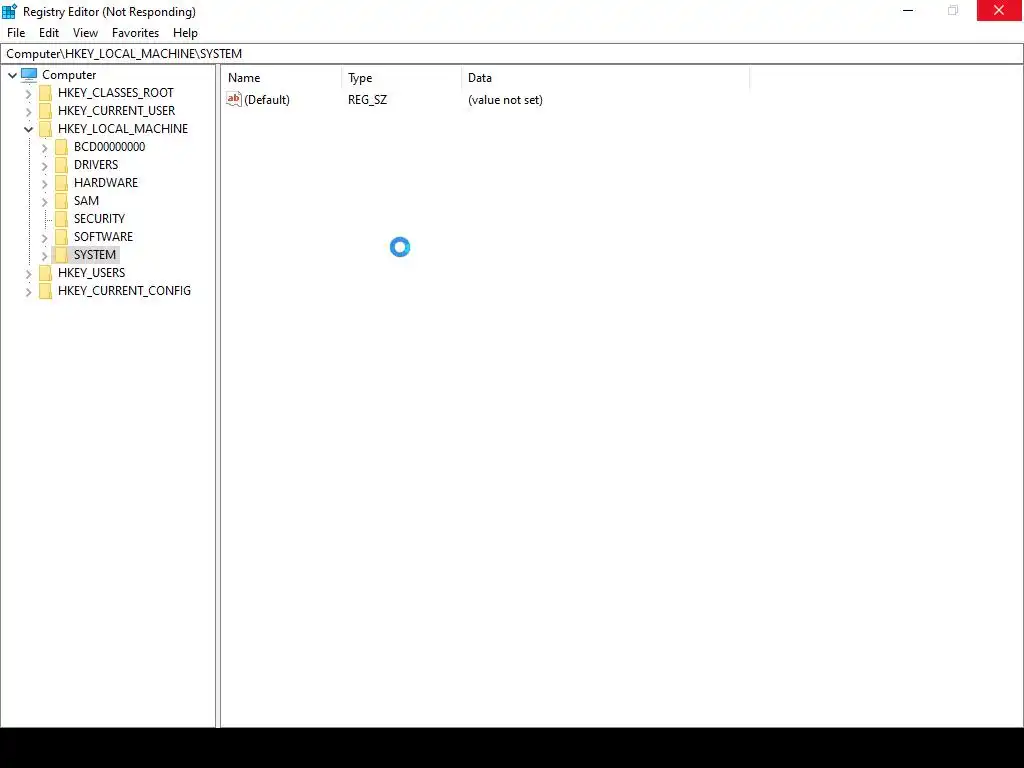Viewport: 1024px width, 768px height.
Task: Expand the HKEY_CURRENT_USER chevron
Action: pyautogui.click(x=28, y=112)
